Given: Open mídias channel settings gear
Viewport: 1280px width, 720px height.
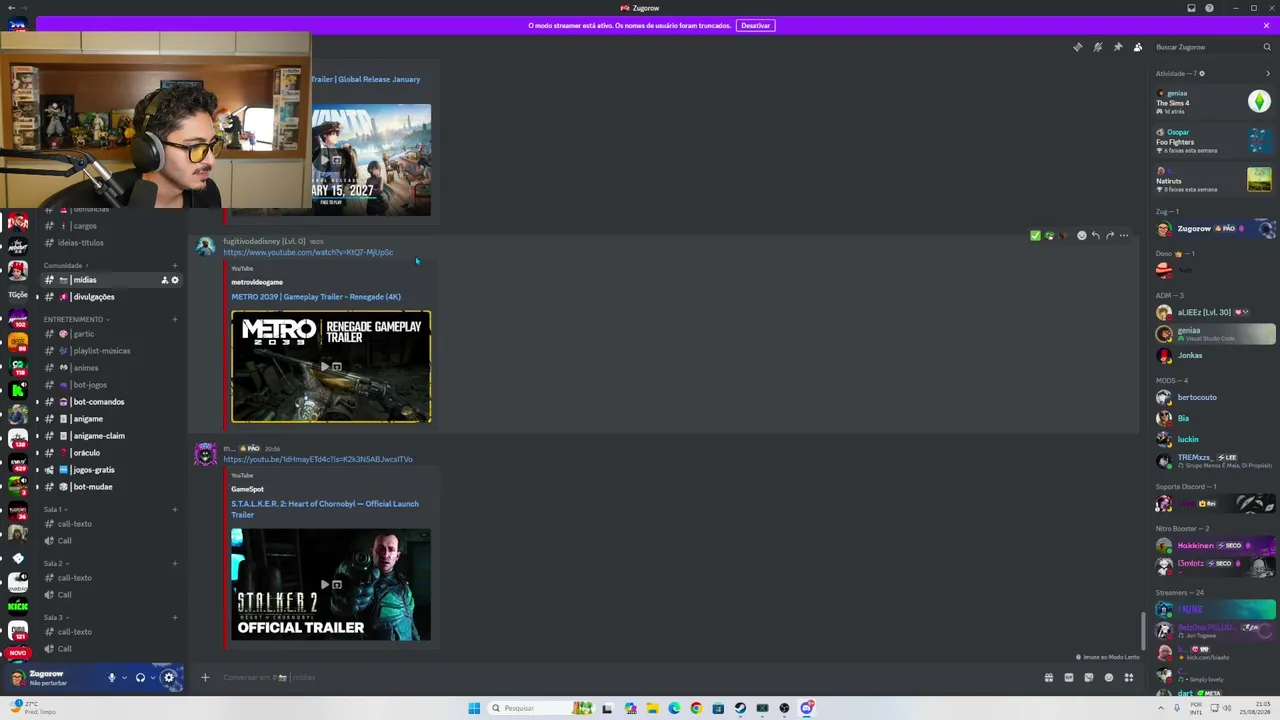Looking at the screenshot, I should (x=175, y=280).
